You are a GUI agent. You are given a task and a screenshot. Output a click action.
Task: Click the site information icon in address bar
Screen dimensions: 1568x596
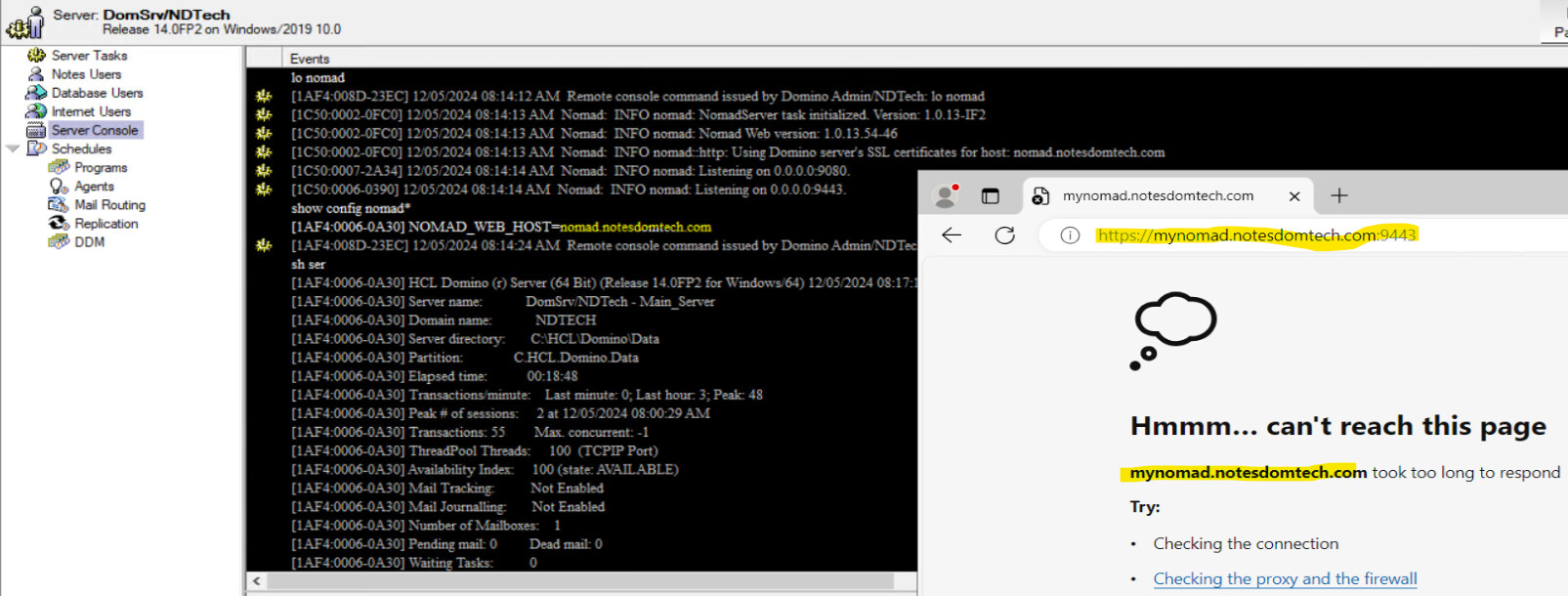1070,234
